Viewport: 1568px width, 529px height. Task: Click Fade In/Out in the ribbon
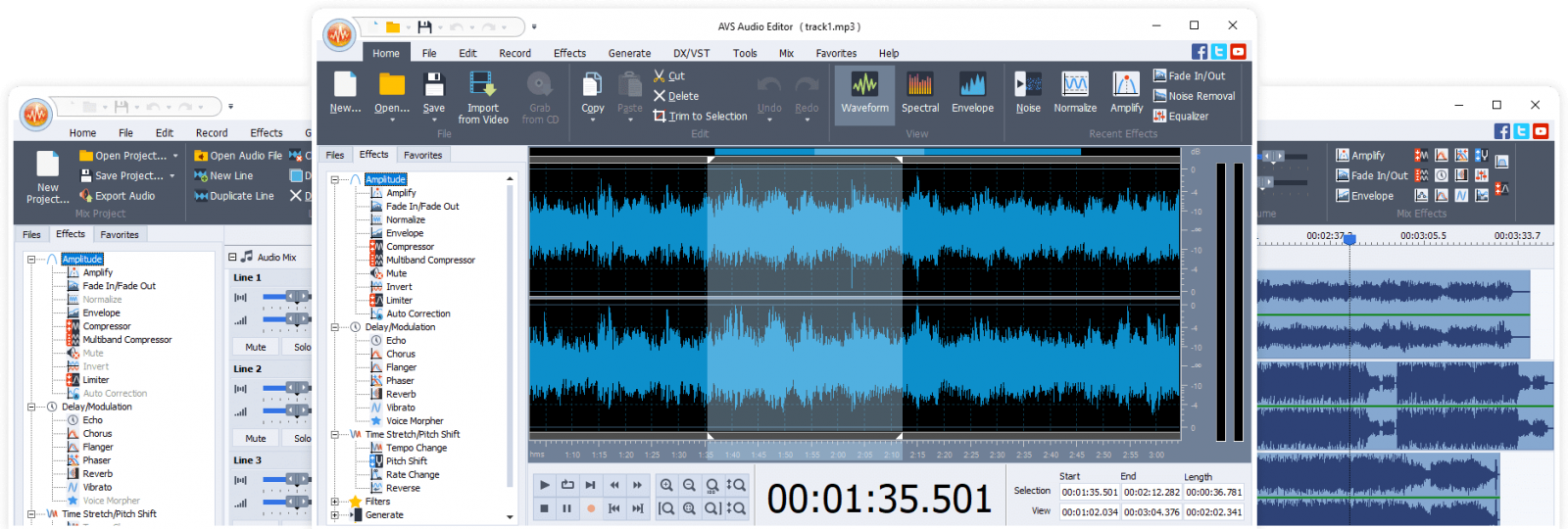[x=1189, y=75]
